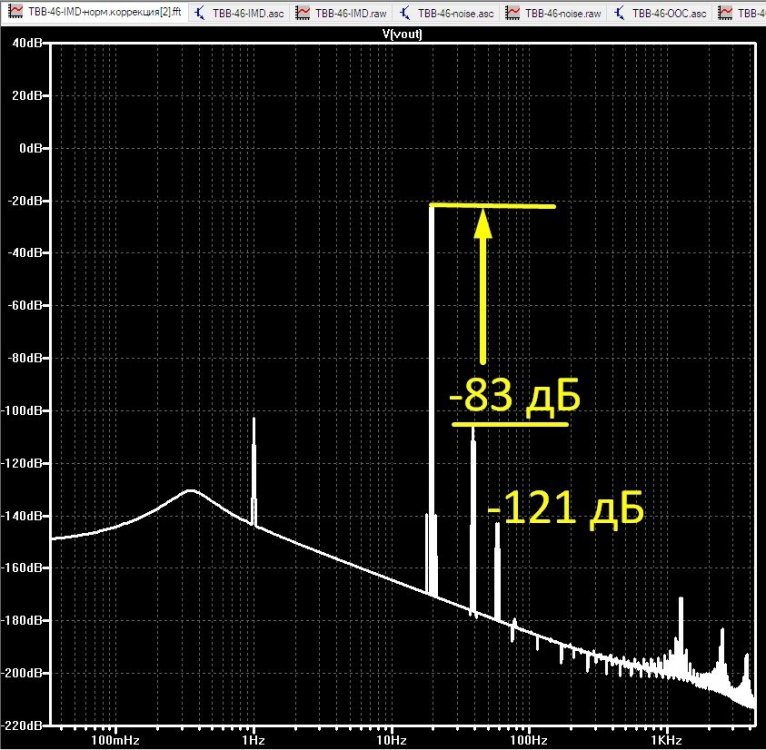Click the yellow -121 дБ annotation text

coord(566,508)
